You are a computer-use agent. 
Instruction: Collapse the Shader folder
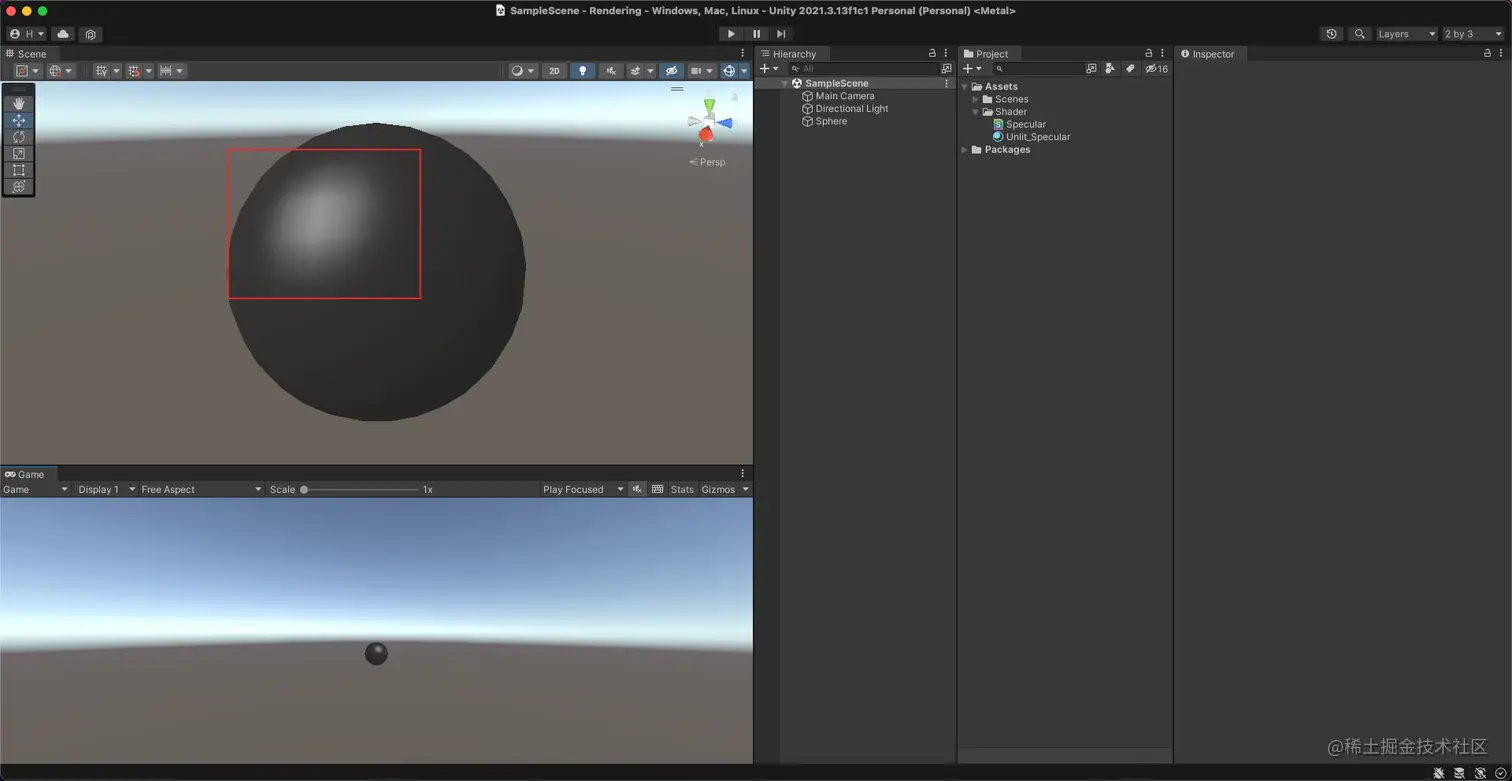(x=975, y=112)
